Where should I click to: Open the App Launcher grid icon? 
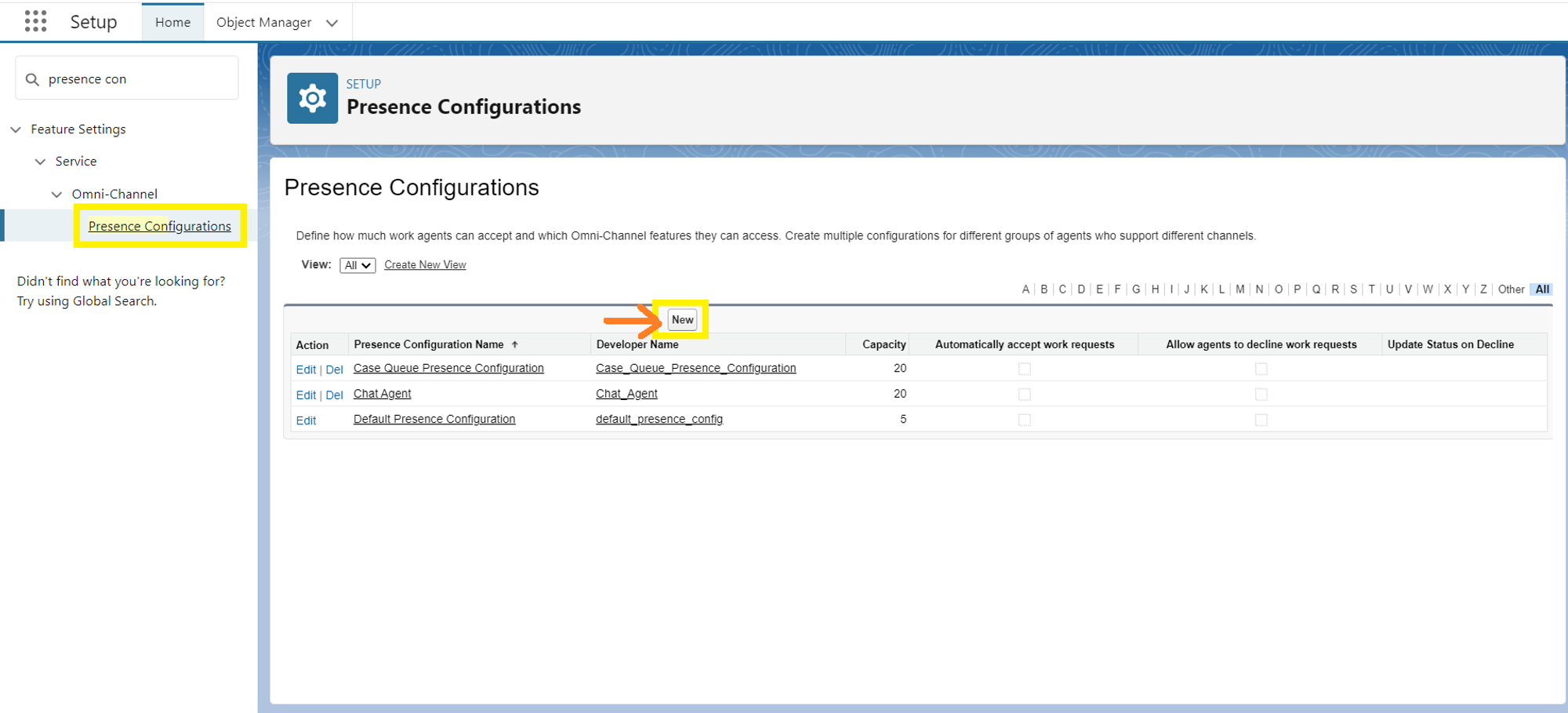[34, 21]
